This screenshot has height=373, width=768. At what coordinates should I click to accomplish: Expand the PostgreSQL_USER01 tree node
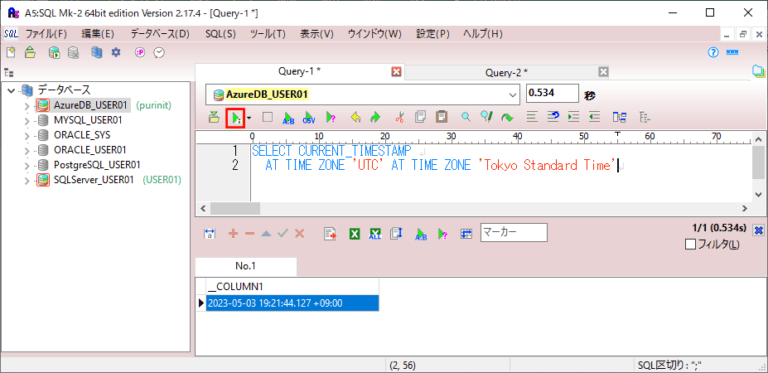27,165
